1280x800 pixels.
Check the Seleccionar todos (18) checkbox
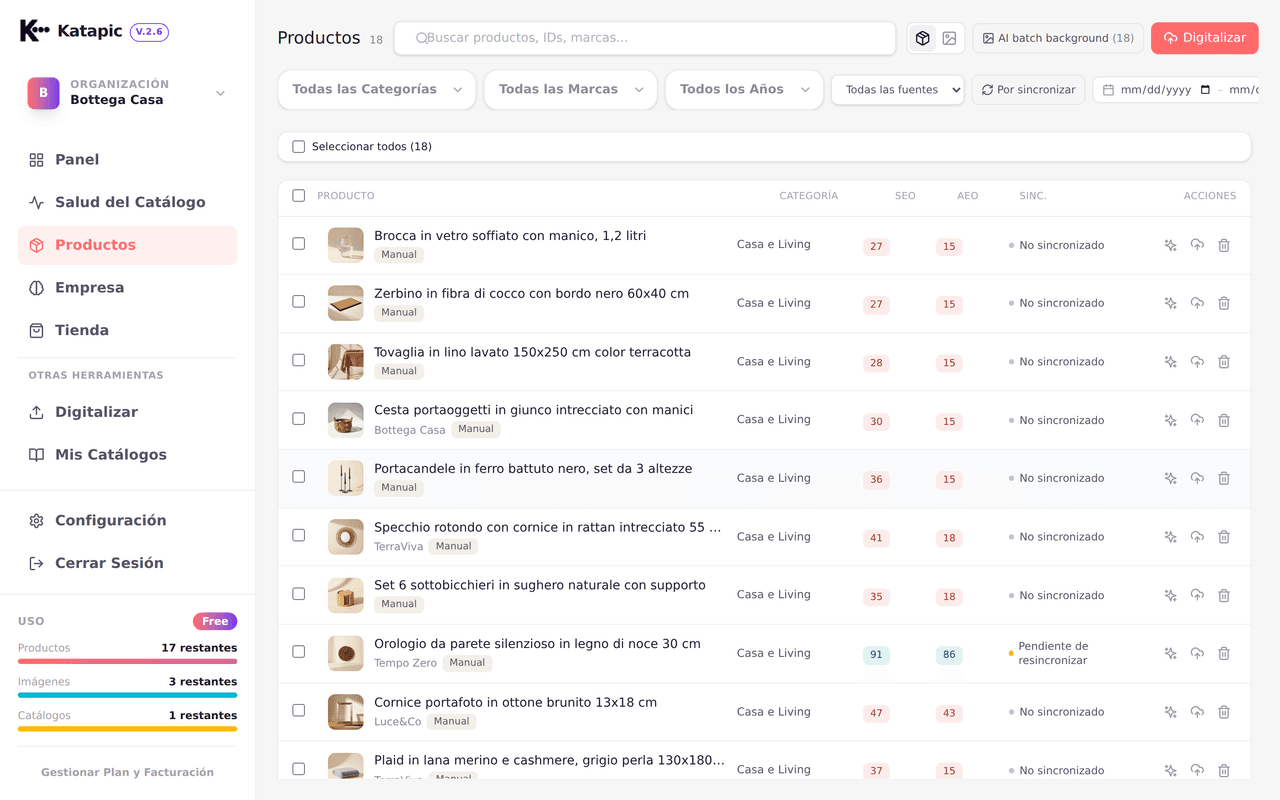tap(298, 147)
